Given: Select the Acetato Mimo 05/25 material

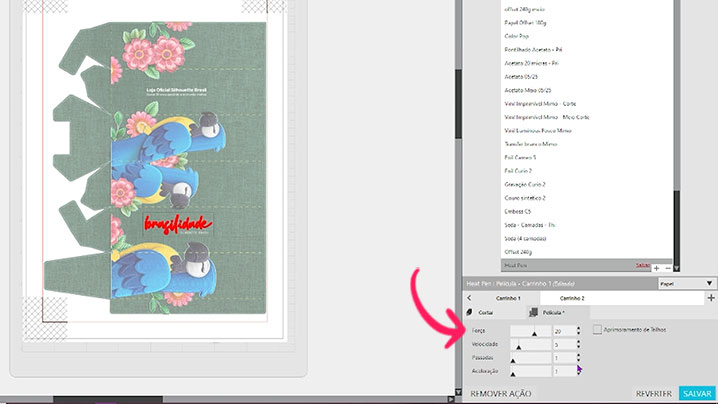Looking at the screenshot, I should click(x=528, y=90).
